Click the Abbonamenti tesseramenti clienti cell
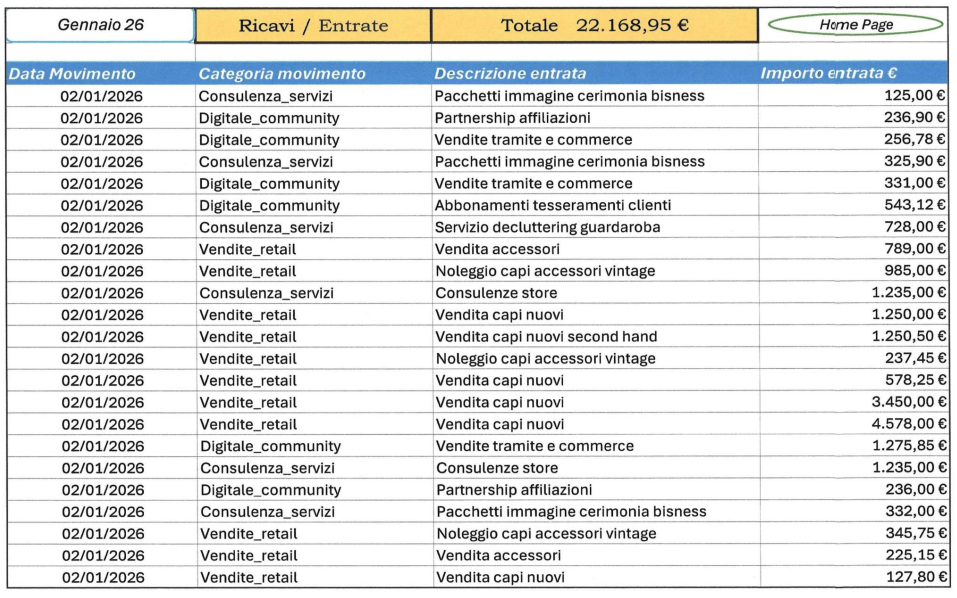The image size is (957, 598). (553, 206)
